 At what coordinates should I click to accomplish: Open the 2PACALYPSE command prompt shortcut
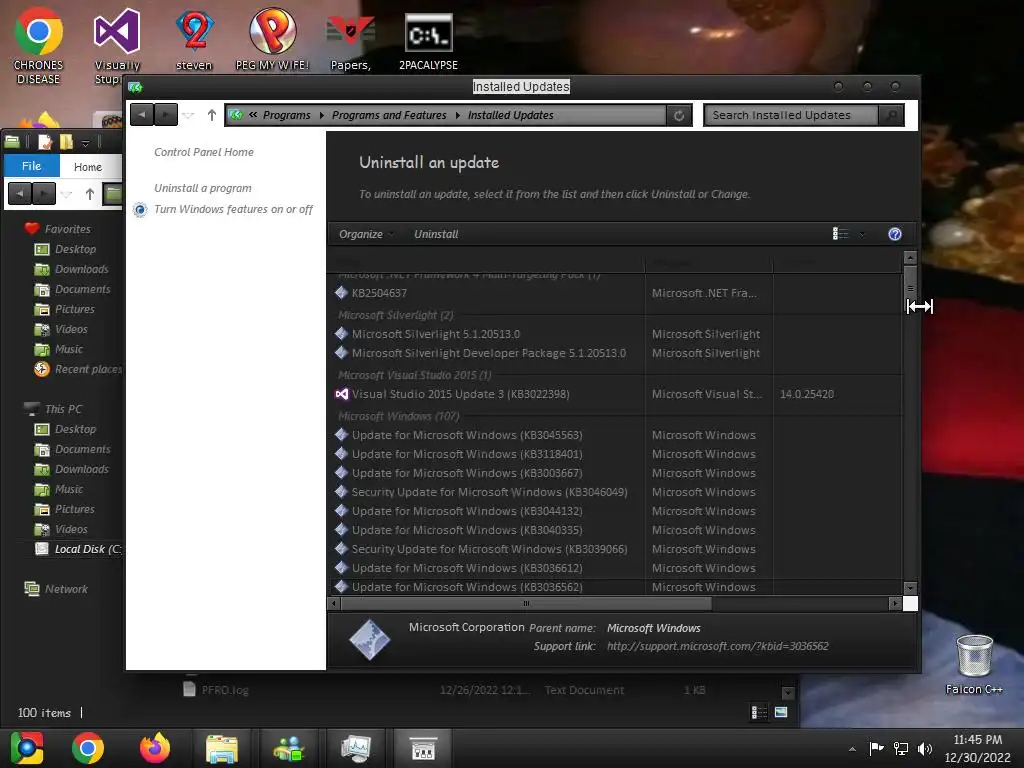tap(428, 39)
